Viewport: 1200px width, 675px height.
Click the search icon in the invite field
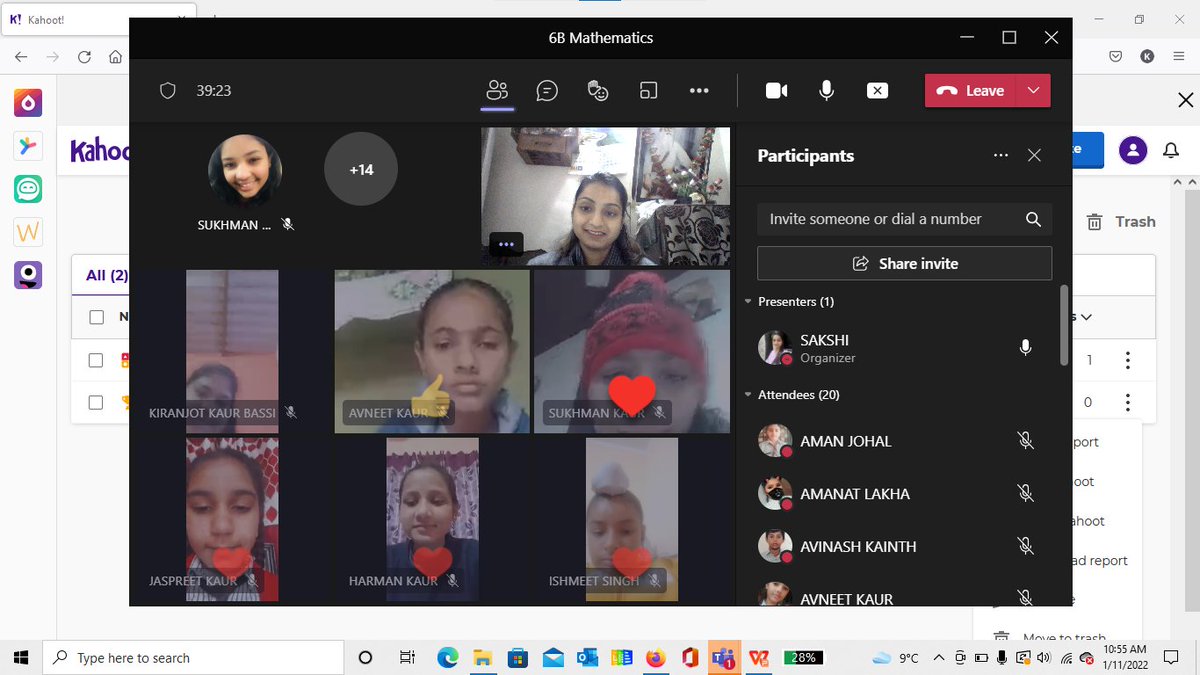click(1034, 218)
